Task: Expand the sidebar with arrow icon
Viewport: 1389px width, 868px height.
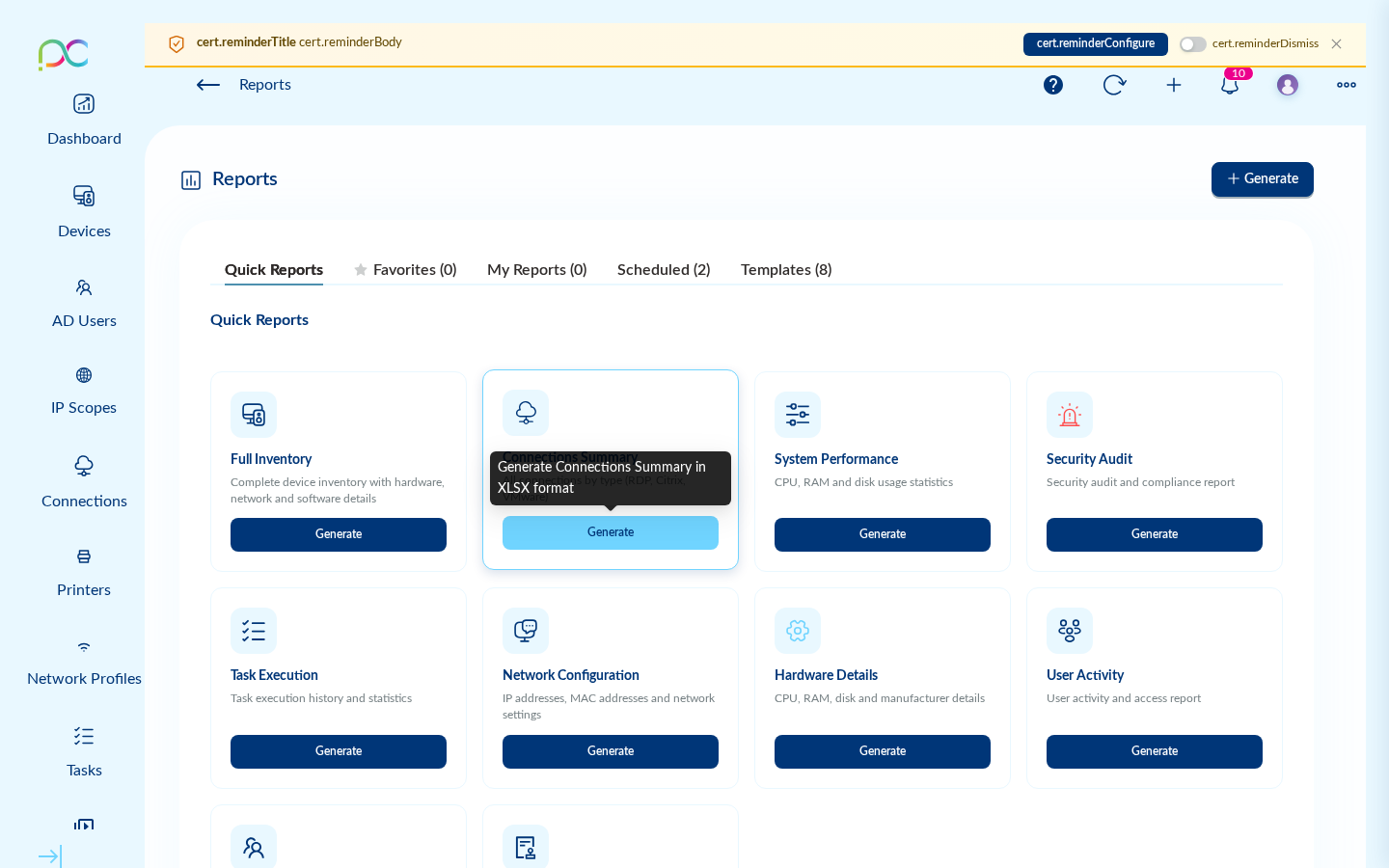Action: tap(50, 856)
